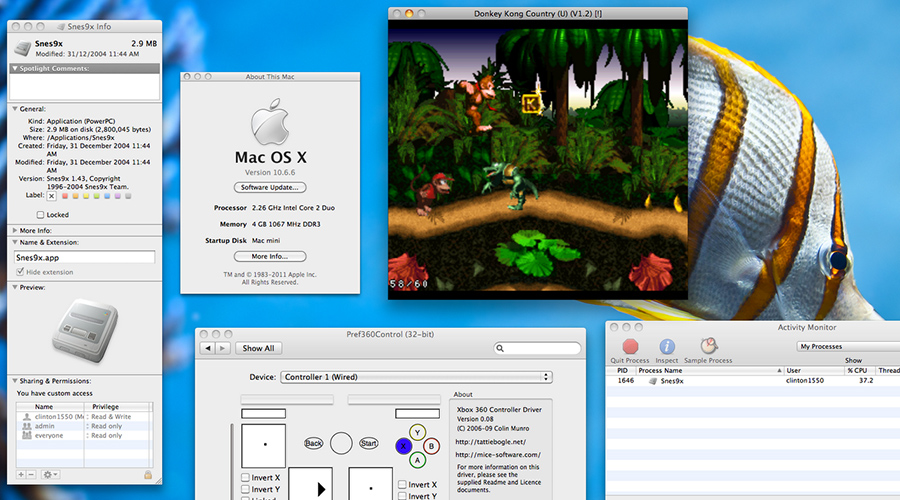Collapse the Spotlight Comments section
This screenshot has height=500, width=900.
(x=15, y=68)
